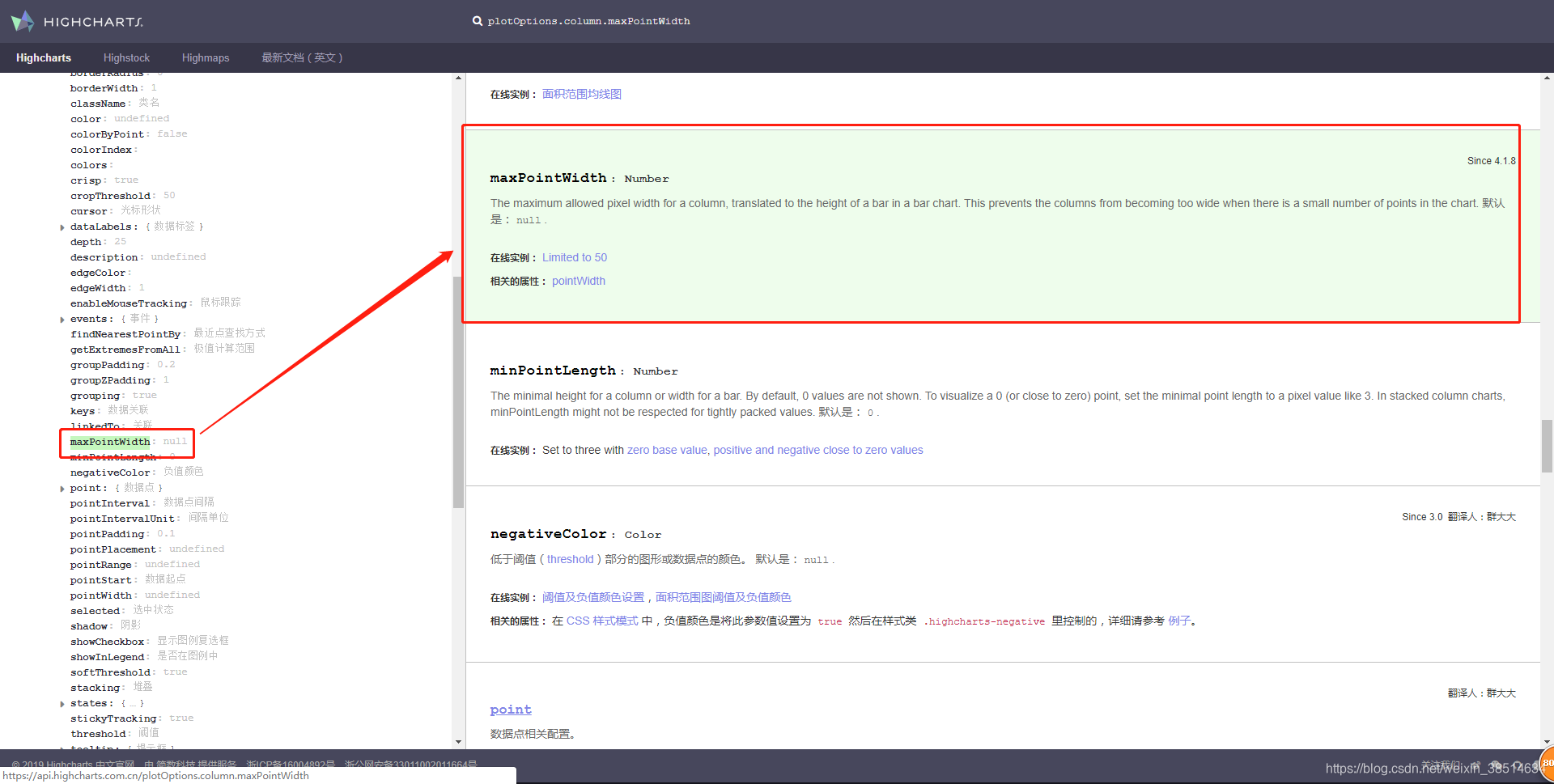Select showInLegend in the option tree
The image size is (1554, 784).
pos(107,657)
